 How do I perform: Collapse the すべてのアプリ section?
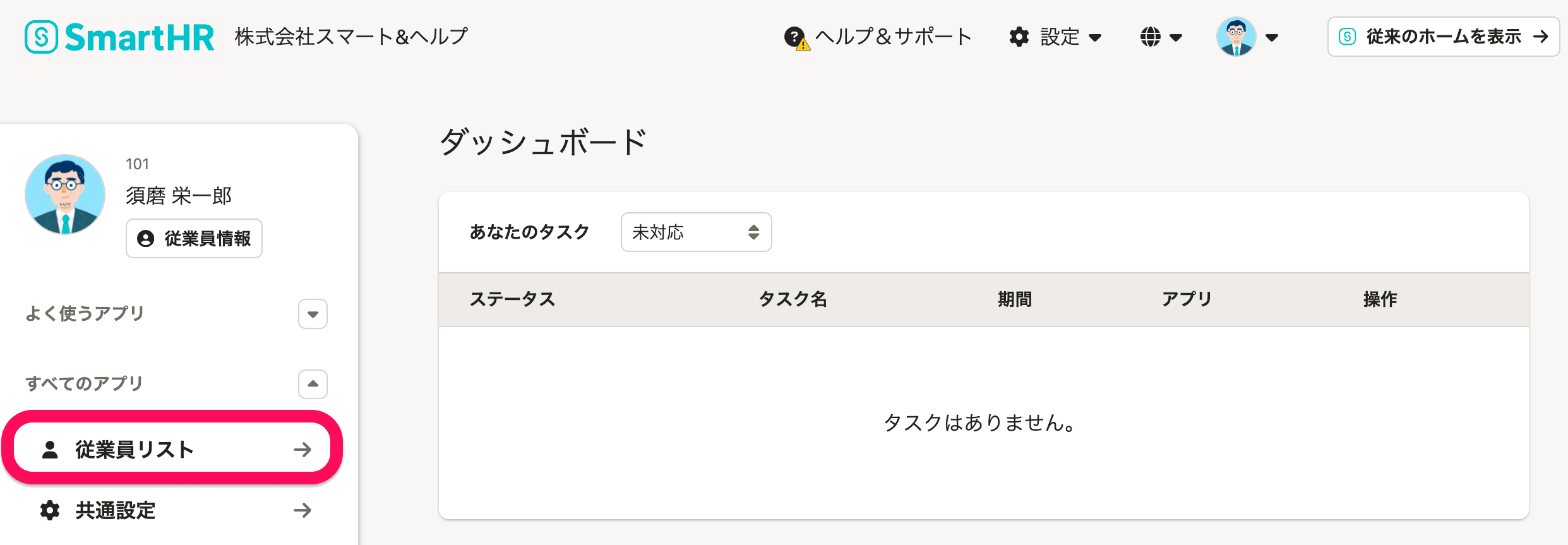(x=313, y=384)
